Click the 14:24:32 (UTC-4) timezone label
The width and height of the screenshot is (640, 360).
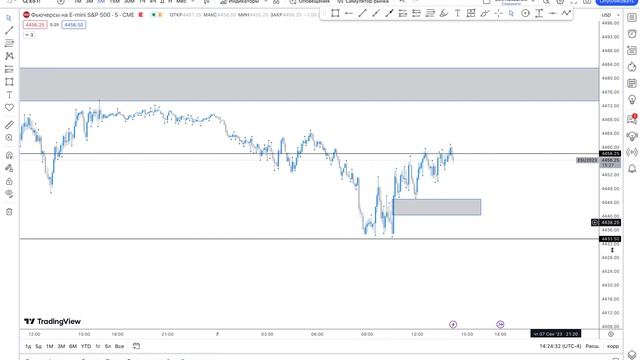[560, 346]
